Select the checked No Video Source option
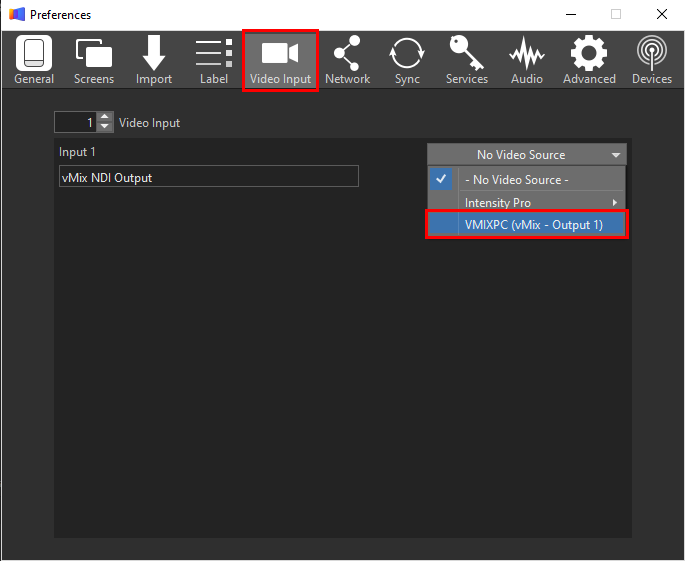This screenshot has height=561, width=685. coord(526,179)
